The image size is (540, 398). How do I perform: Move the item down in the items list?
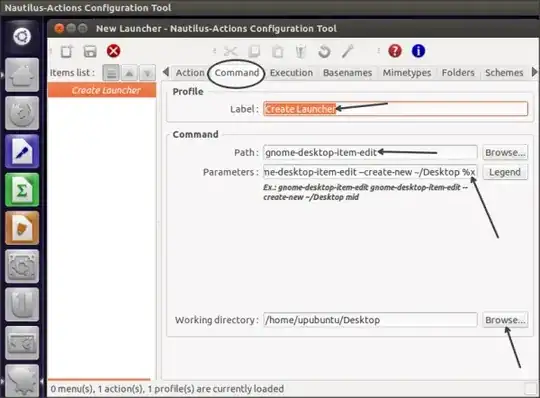(x=147, y=73)
